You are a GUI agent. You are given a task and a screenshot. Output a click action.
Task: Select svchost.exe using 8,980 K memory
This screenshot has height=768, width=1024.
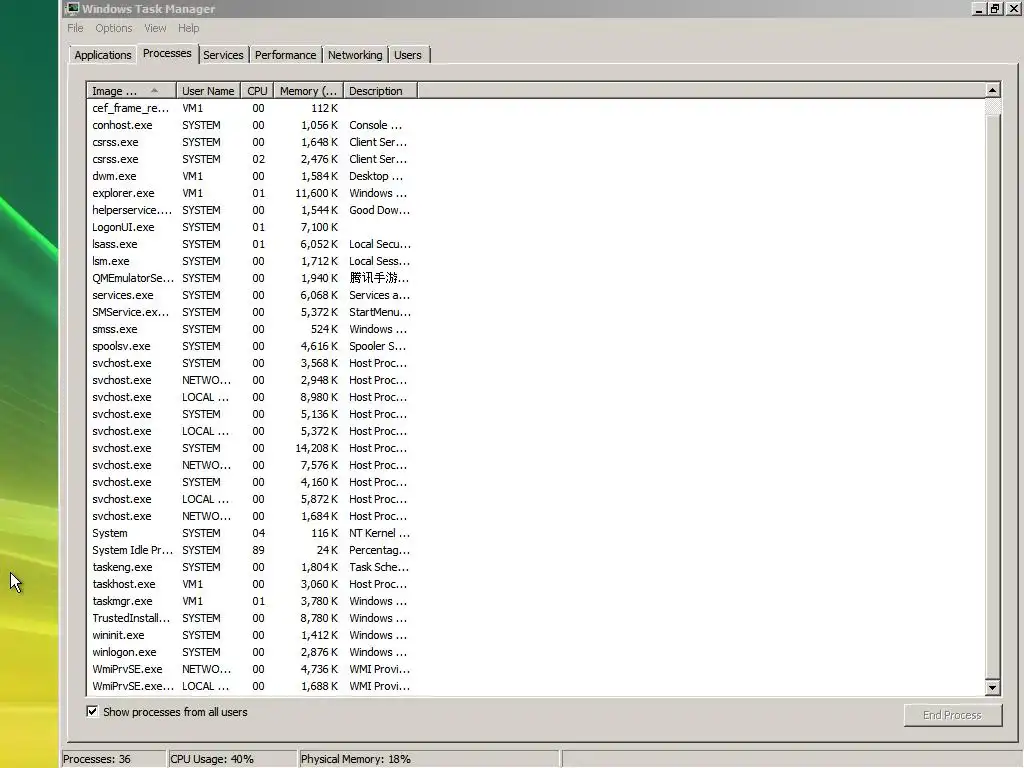pyautogui.click(x=251, y=397)
